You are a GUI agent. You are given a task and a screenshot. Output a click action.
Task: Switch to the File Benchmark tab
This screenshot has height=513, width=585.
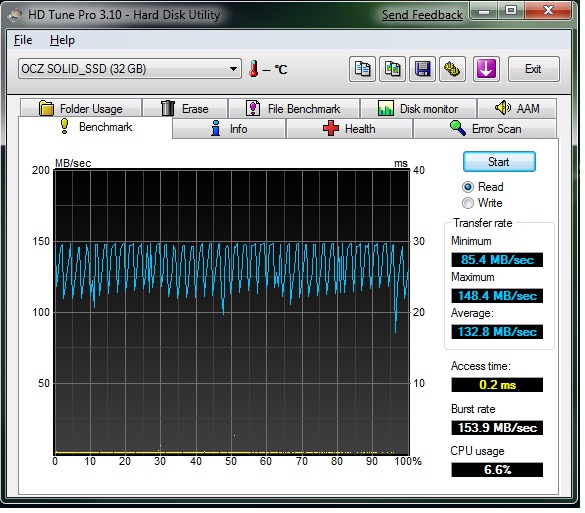[294, 109]
